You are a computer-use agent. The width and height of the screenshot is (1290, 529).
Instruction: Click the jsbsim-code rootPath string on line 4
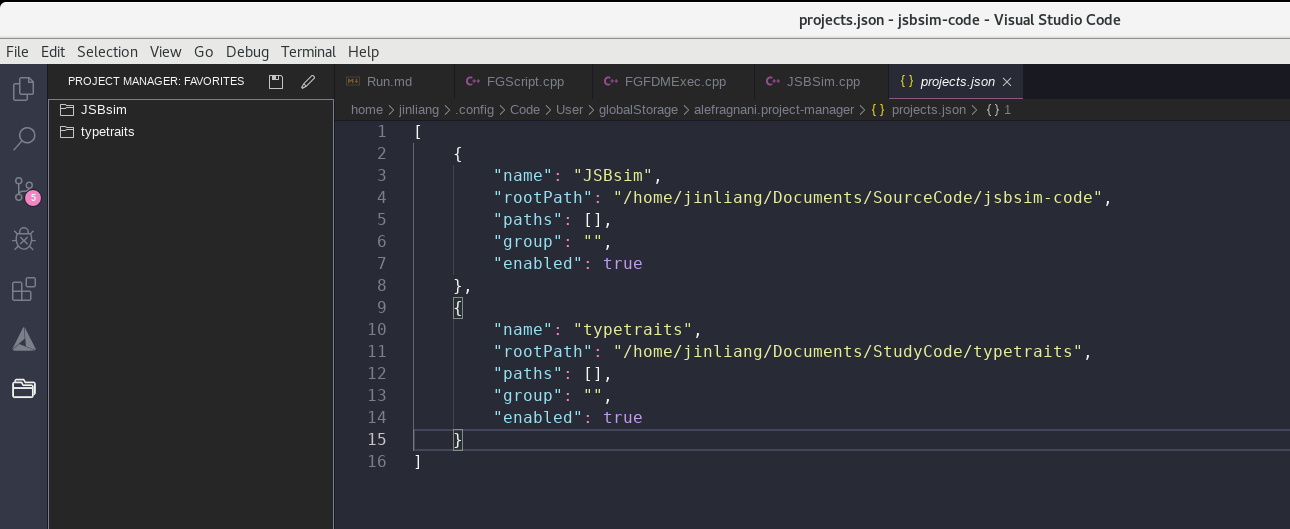[858, 197]
